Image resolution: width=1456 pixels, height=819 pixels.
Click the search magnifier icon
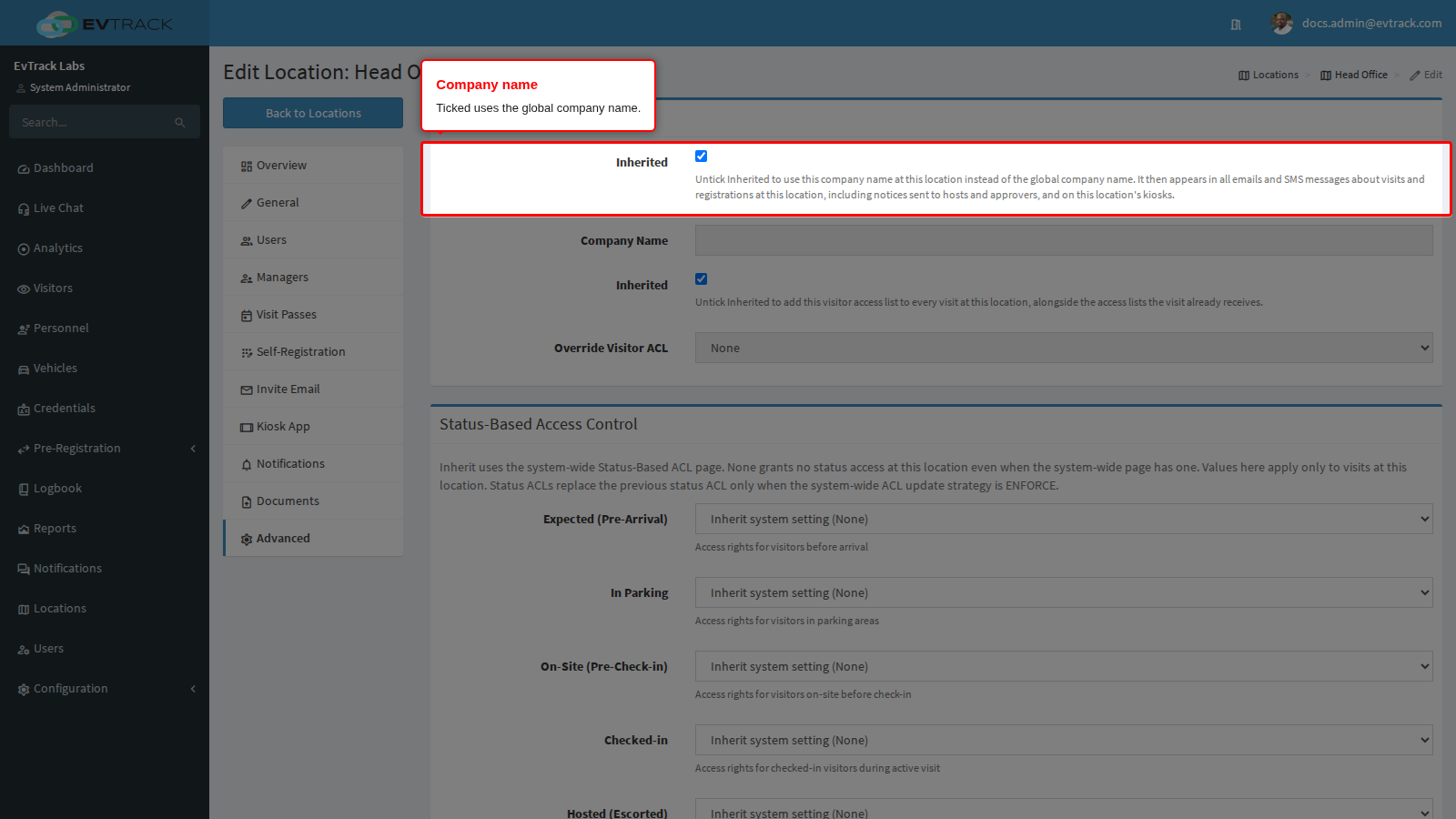[x=180, y=123]
